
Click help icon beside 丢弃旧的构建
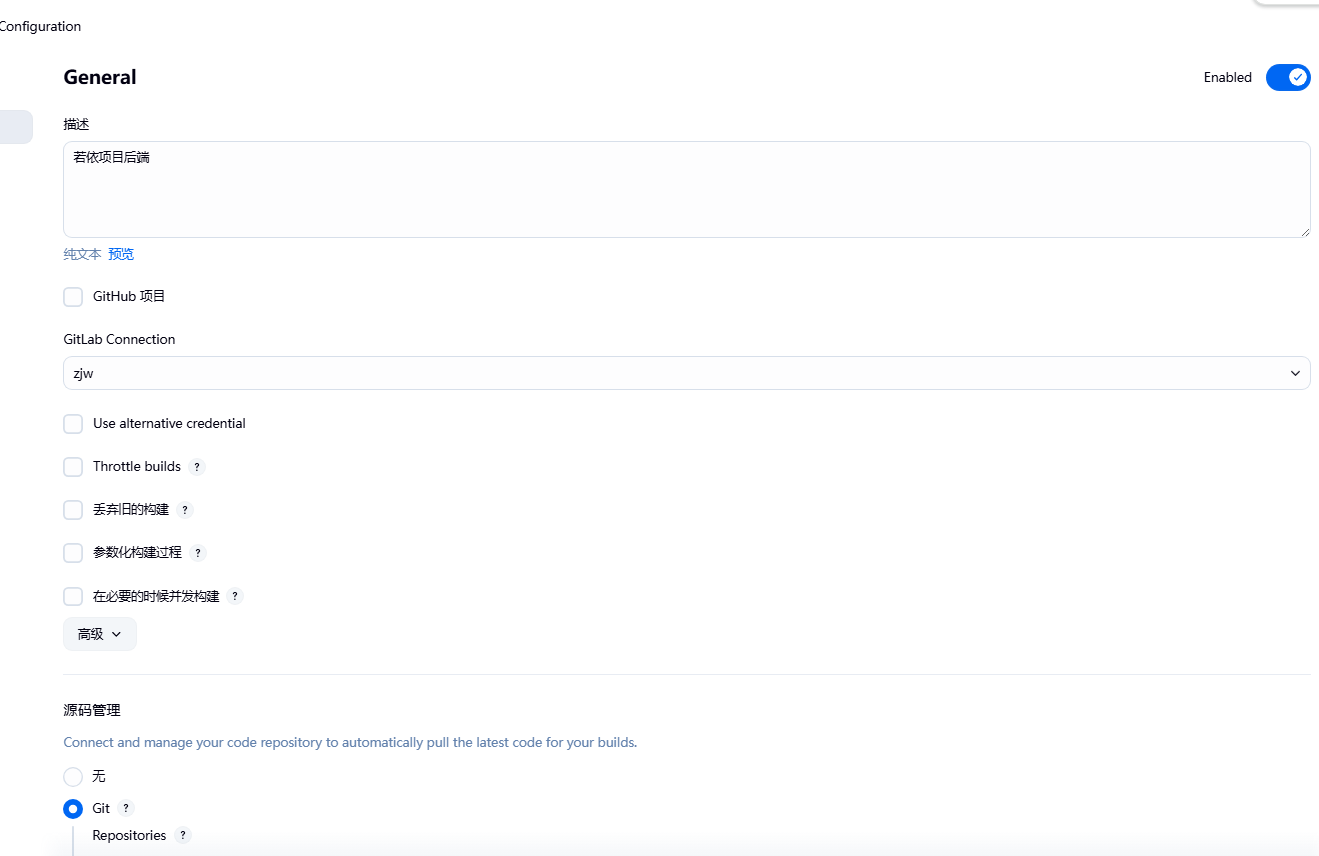point(185,510)
